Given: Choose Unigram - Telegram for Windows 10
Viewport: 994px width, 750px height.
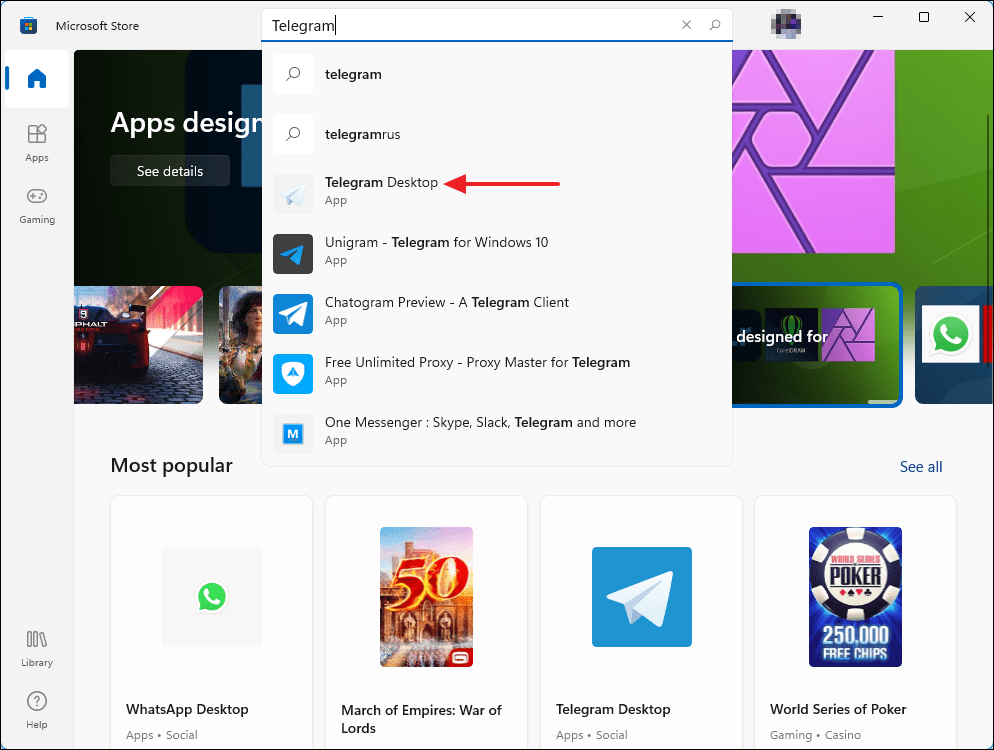Looking at the screenshot, I should click(x=497, y=254).
